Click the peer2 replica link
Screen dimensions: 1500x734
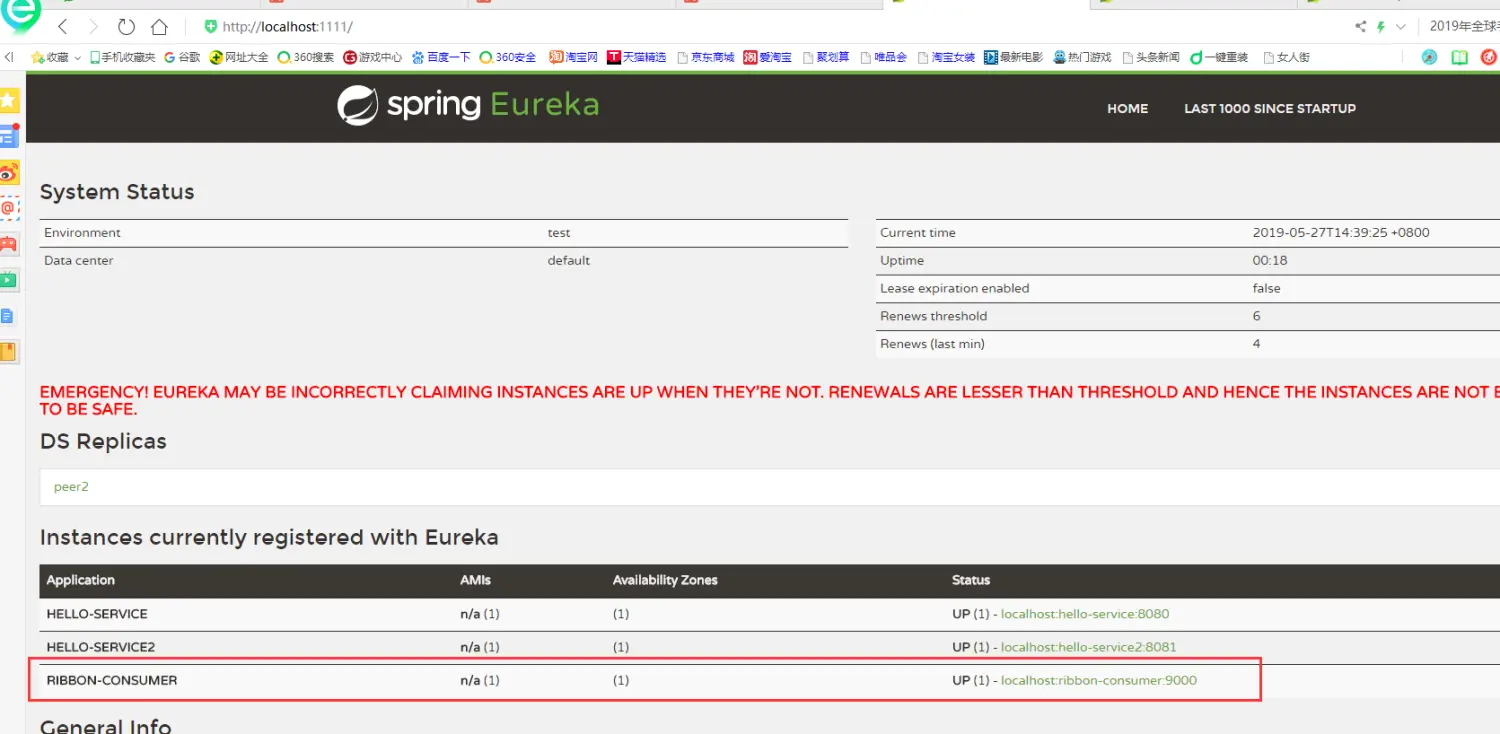pos(71,486)
